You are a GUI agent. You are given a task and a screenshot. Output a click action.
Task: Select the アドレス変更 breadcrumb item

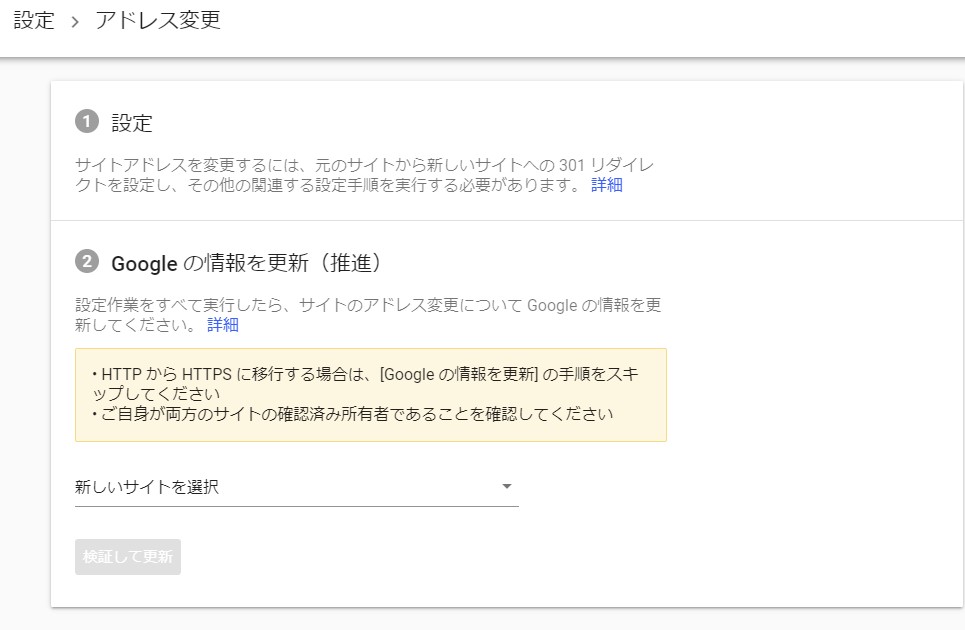[158, 21]
